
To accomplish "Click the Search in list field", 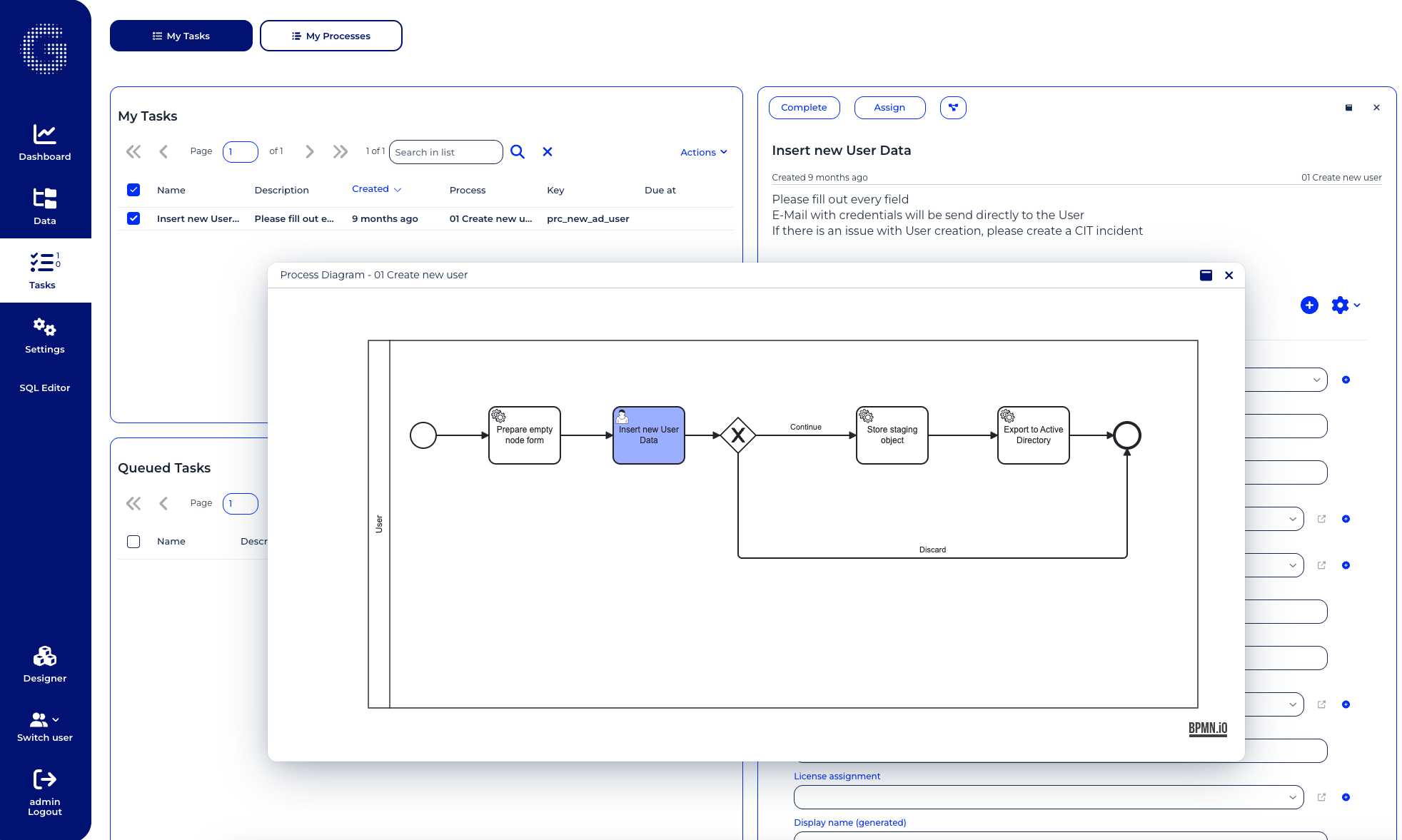I will pyautogui.click(x=446, y=152).
